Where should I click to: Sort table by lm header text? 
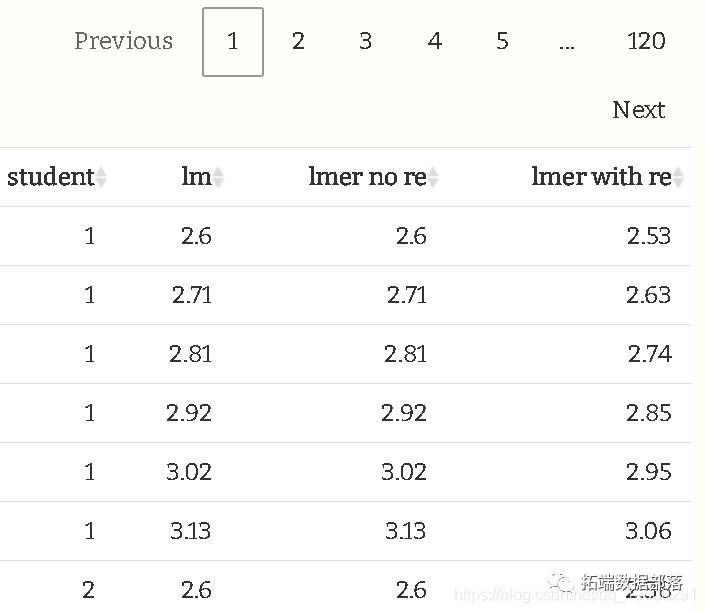(196, 177)
